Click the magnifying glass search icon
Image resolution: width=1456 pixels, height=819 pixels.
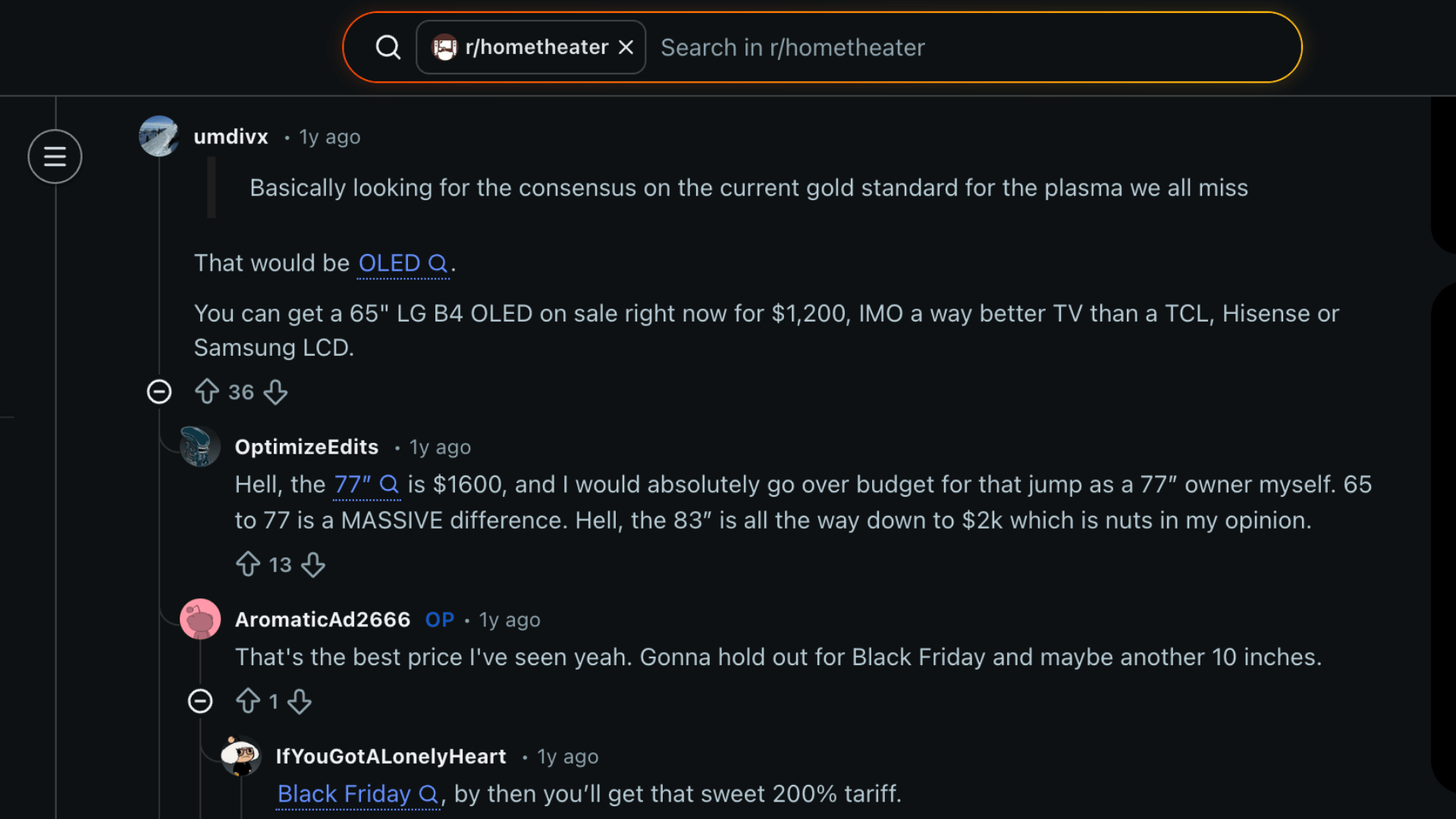[388, 46]
